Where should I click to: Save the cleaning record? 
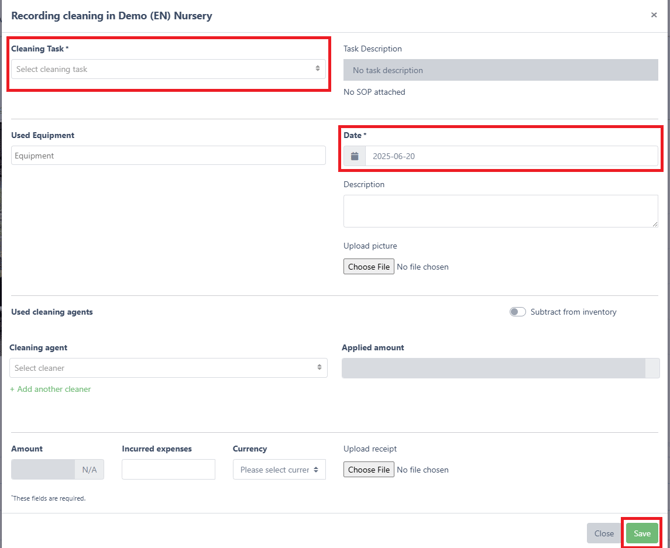pyautogui.click(x=642, y=533)
